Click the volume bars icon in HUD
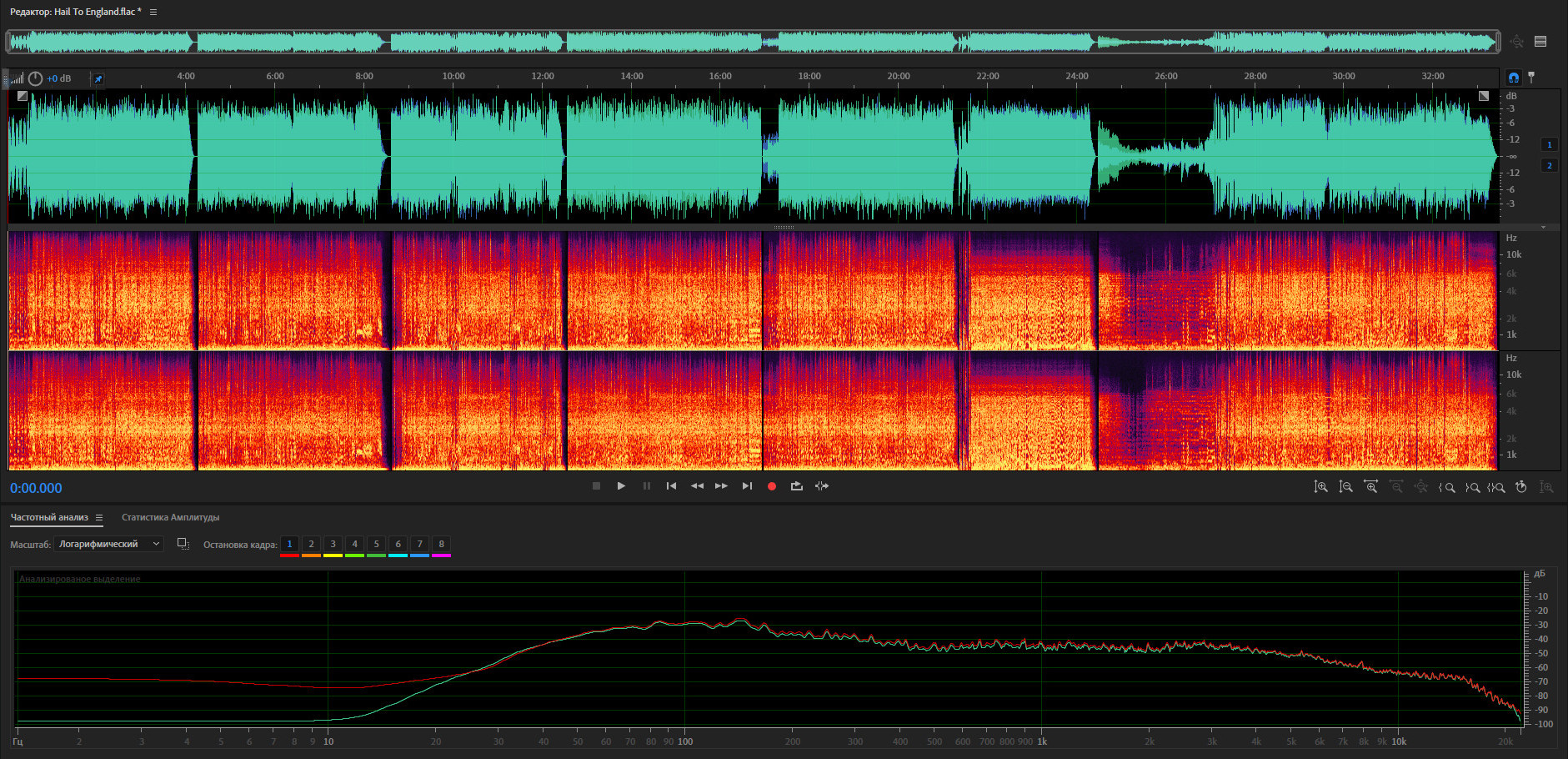Image resolution: width=1568 pixels, height=759 pixels. (16, 78)
